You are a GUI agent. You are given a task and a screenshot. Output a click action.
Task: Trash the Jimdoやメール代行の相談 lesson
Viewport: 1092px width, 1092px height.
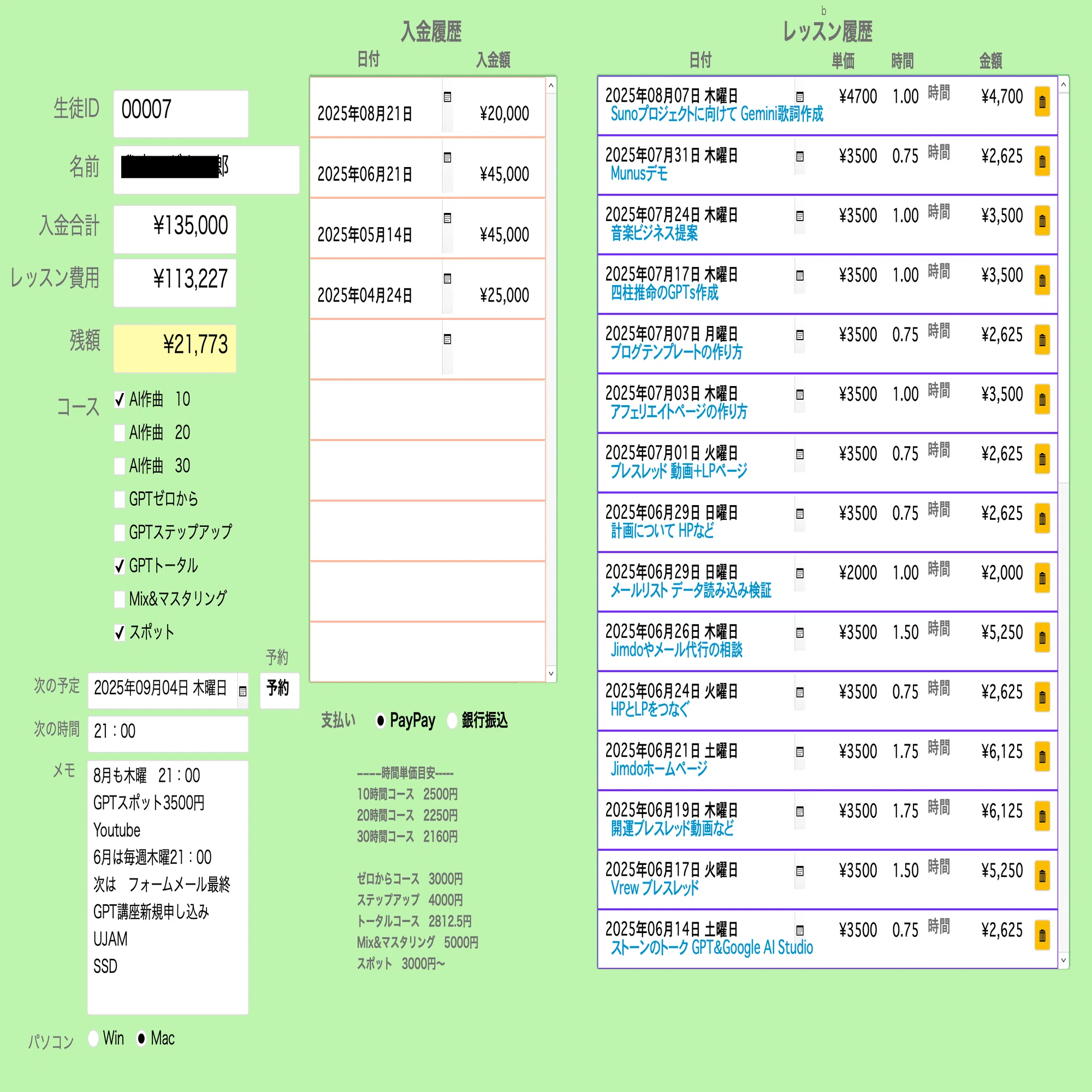[1042, 638]
